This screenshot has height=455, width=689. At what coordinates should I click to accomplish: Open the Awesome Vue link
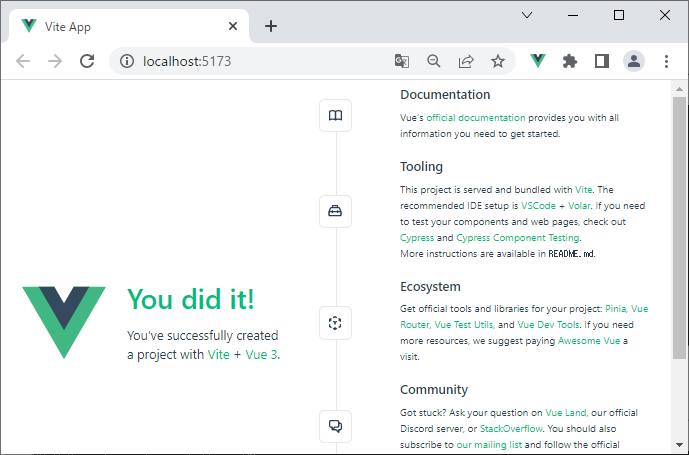589,341
